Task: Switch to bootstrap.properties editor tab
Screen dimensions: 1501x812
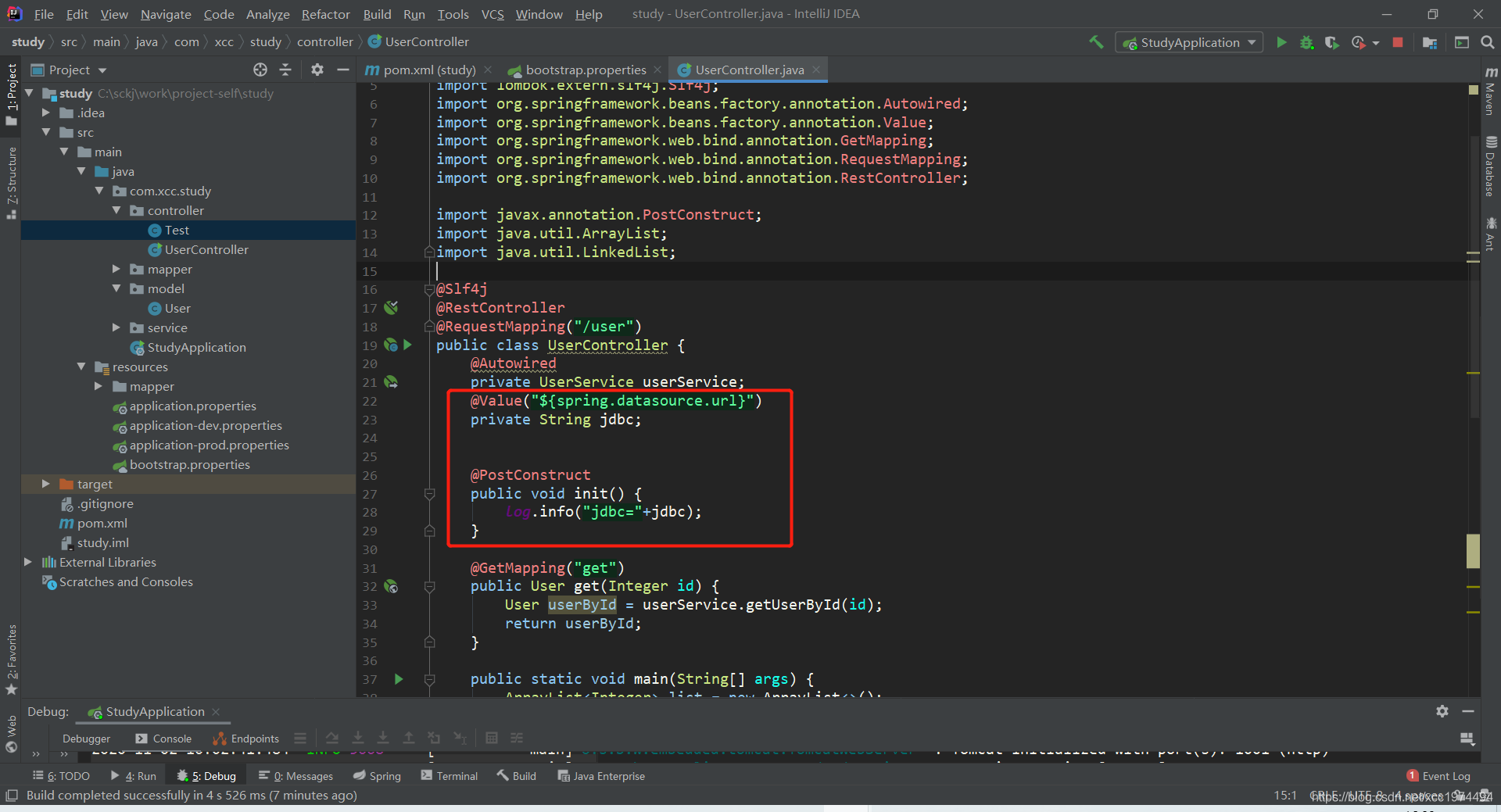Action: tap(585, 70)
